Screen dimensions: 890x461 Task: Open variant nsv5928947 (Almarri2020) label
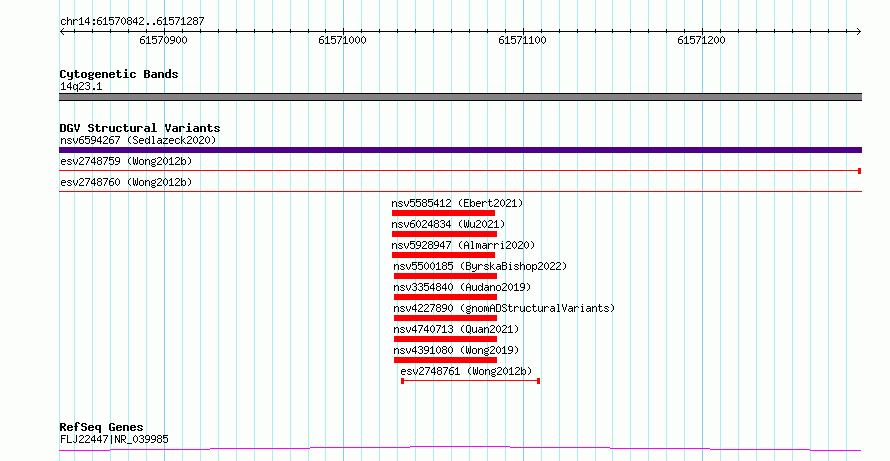pos(463,245)
